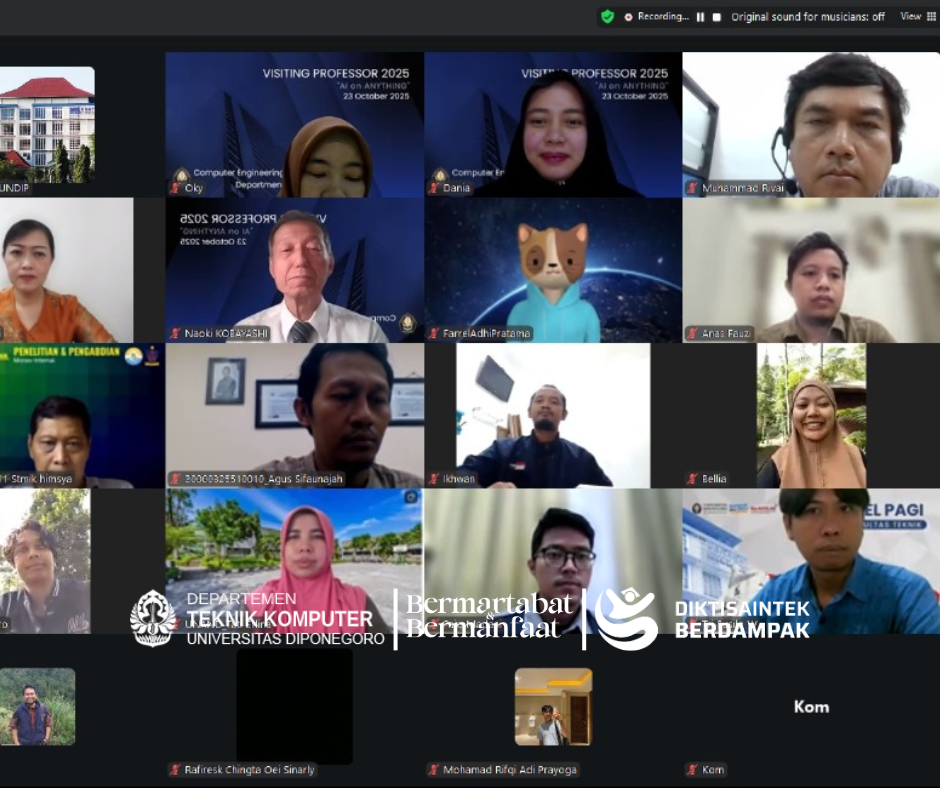
Task: Click the muted mic icon by Bellia's name
Action: pyautogui.click(x=692, y=479)
